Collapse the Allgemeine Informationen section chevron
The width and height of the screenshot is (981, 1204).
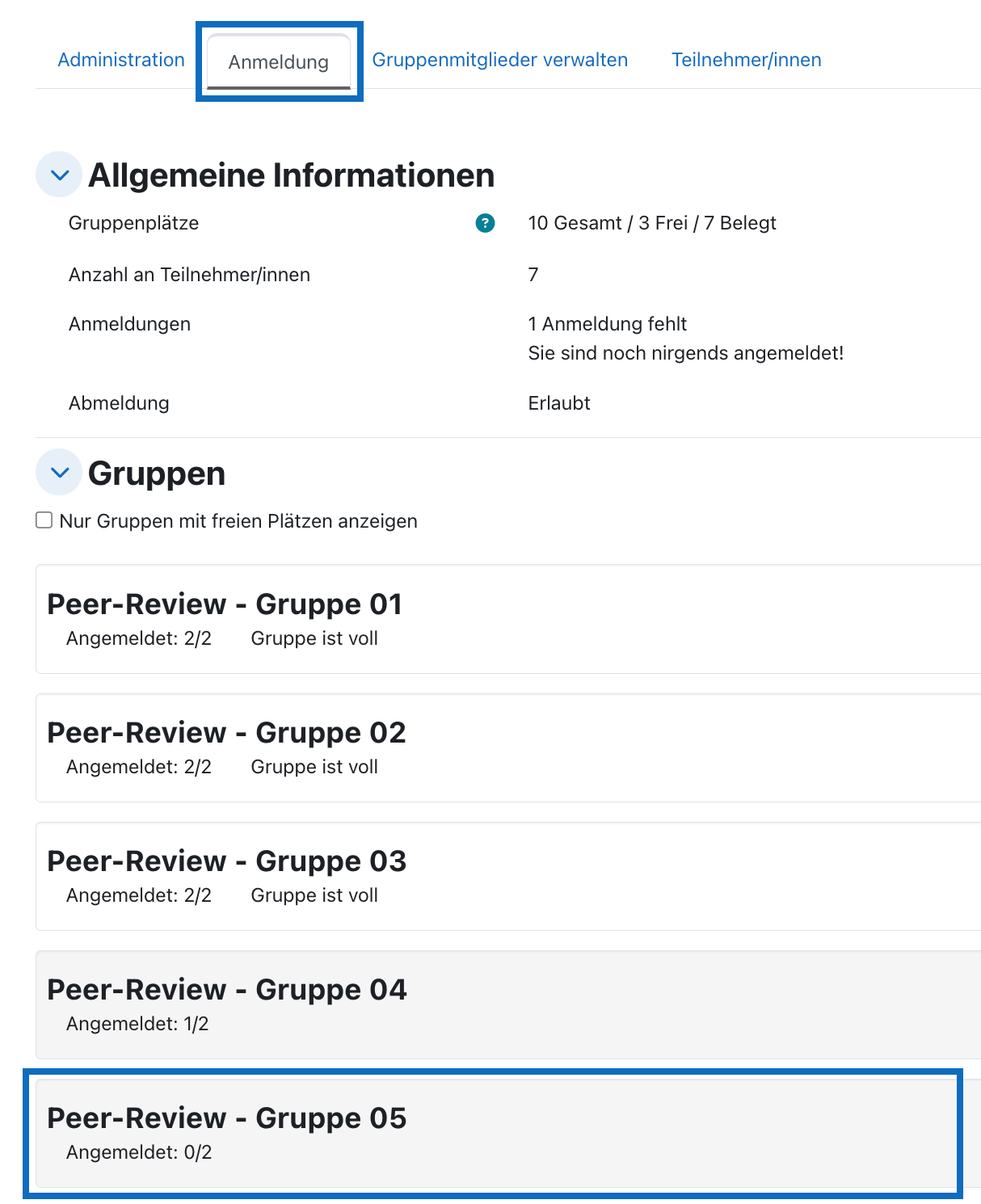[59, 175]
